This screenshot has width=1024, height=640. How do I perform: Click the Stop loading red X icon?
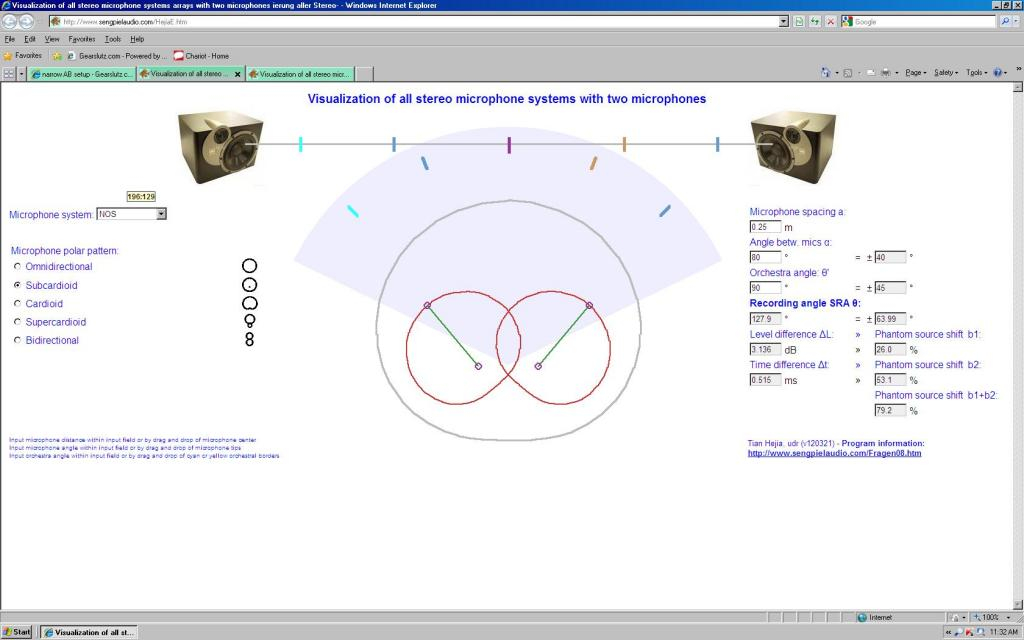(x=830, y=21)
